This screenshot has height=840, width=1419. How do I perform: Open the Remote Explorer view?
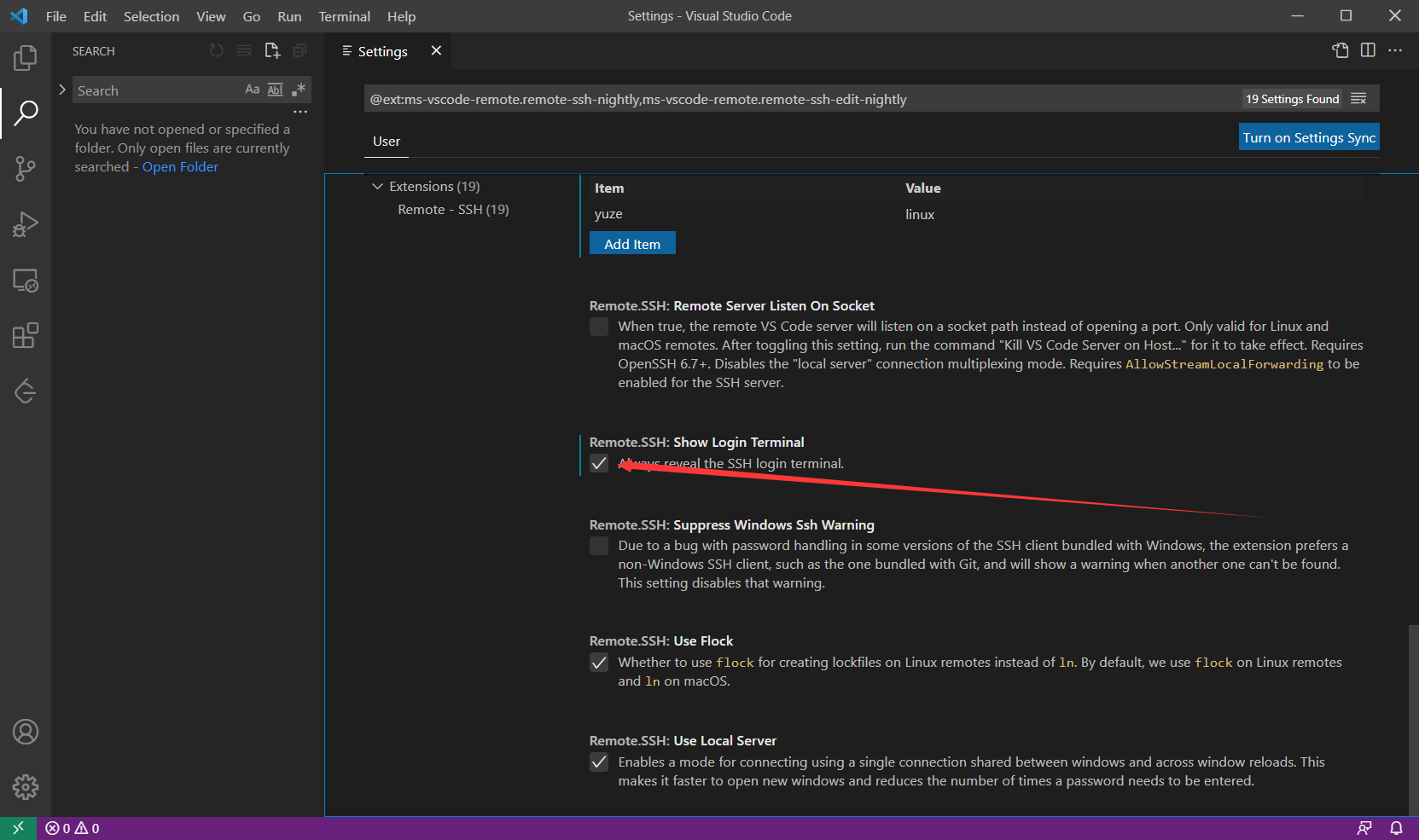[26, 281]
